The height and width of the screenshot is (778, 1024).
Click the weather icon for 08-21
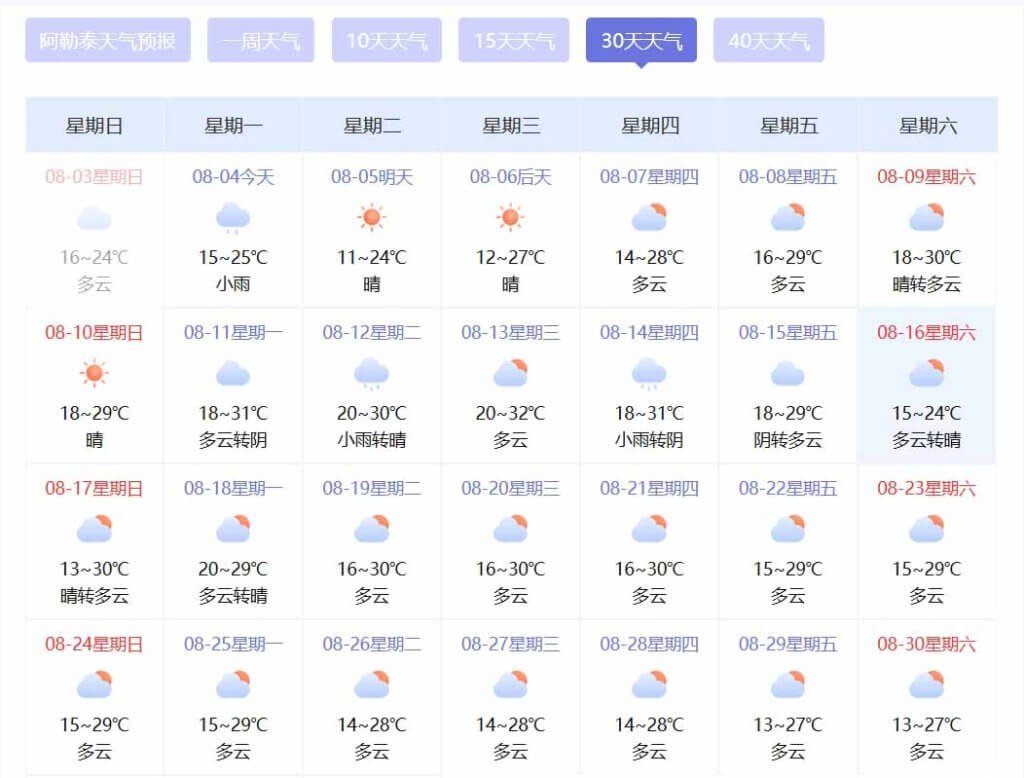click(649, 529)
